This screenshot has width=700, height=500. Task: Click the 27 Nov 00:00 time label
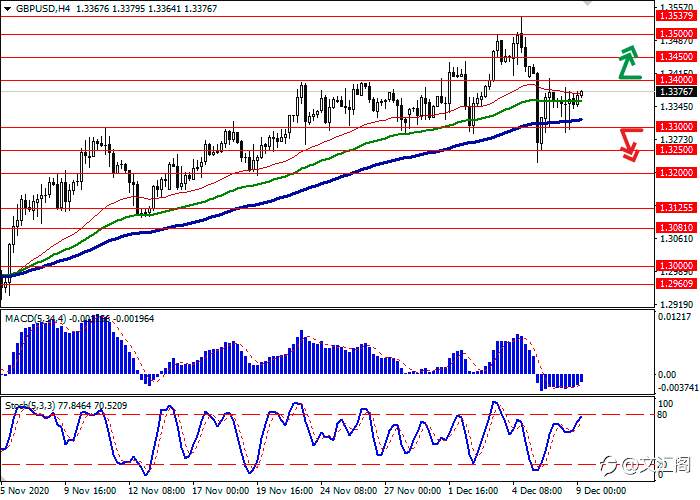tap(413, 491)
